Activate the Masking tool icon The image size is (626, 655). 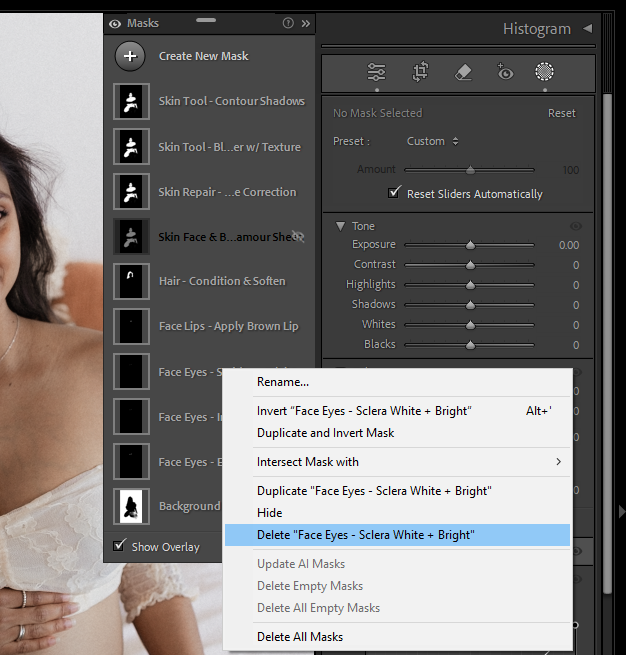point(544,72)
